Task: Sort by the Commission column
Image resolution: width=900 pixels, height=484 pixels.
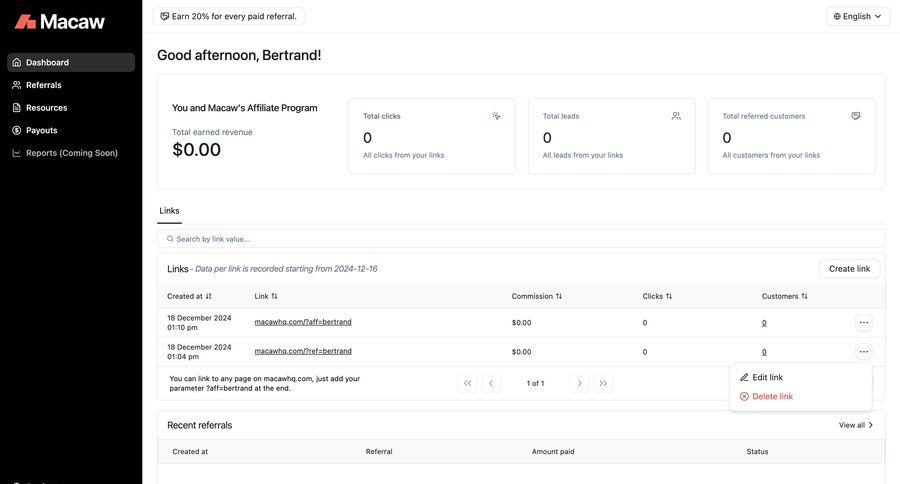Action: [x=537, y=296]
